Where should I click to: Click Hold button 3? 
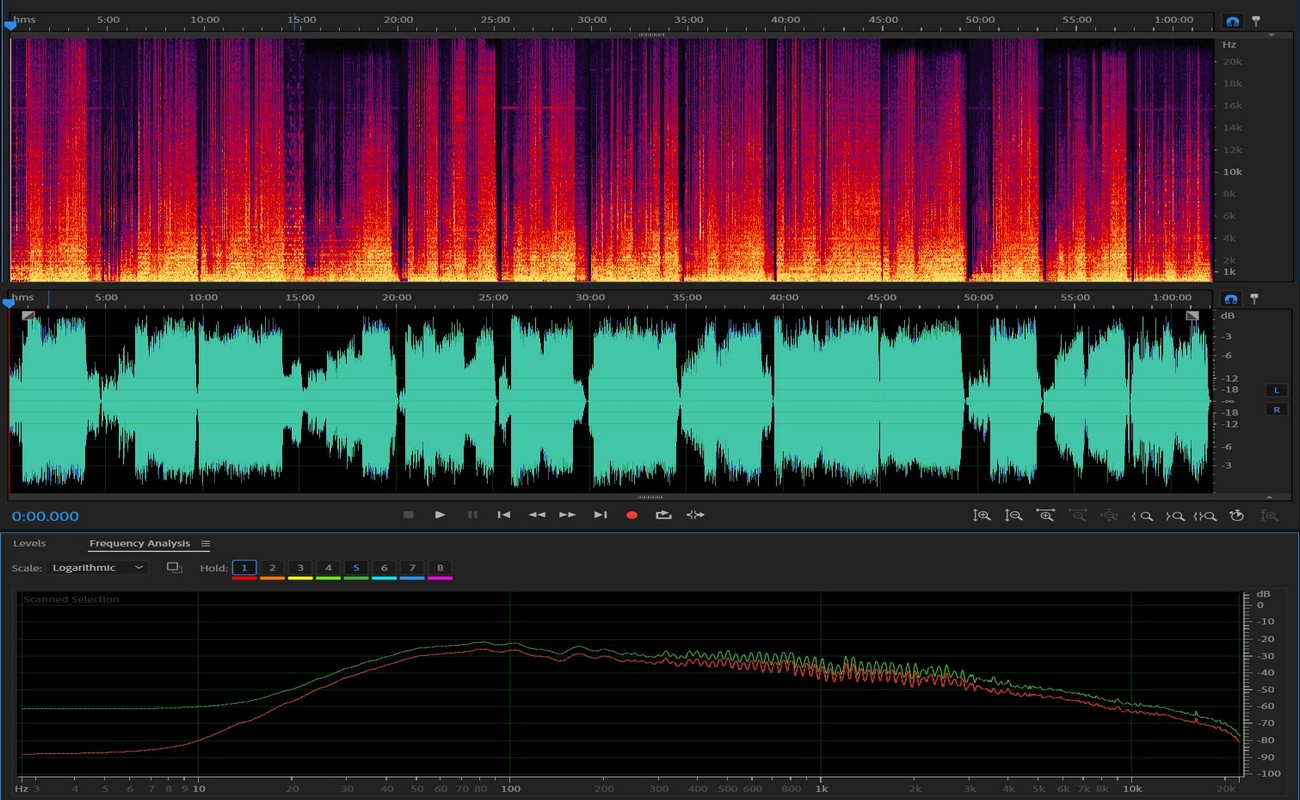tap(300, 568)
